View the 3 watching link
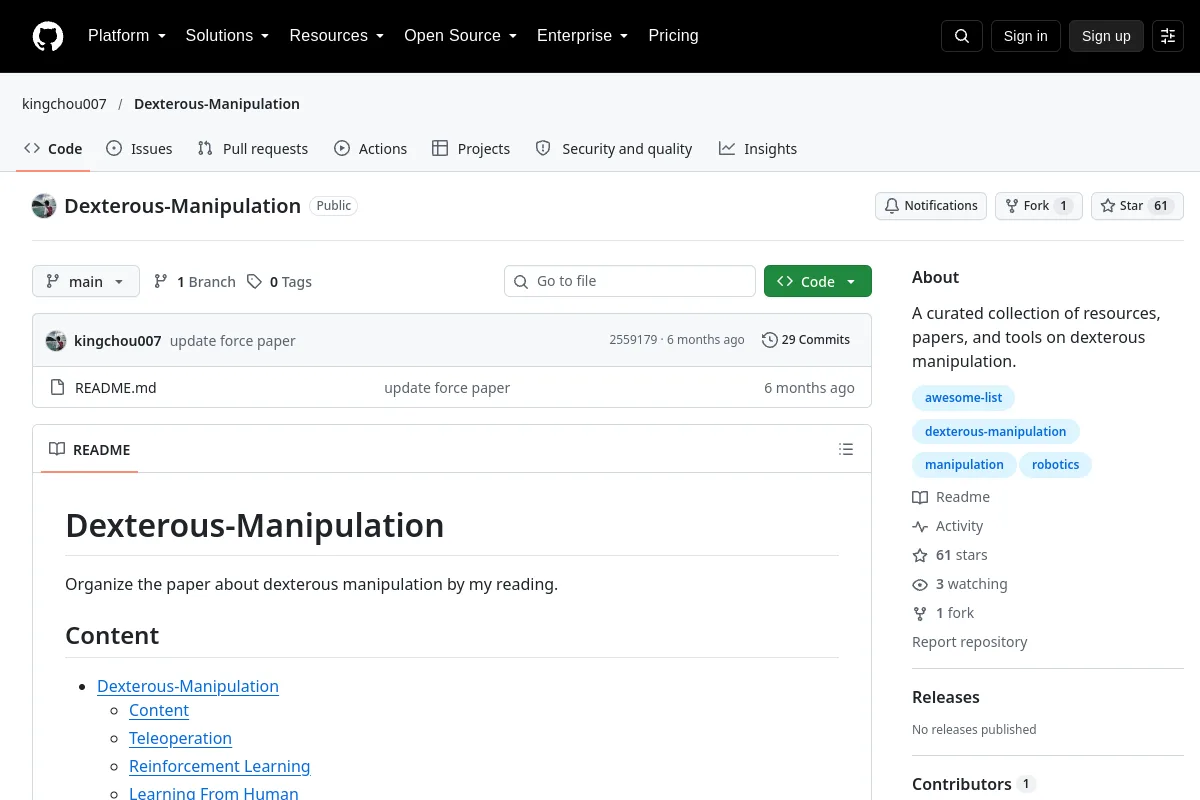The image size is (1200, 800). pyautogui.click(x=960, y=584)
